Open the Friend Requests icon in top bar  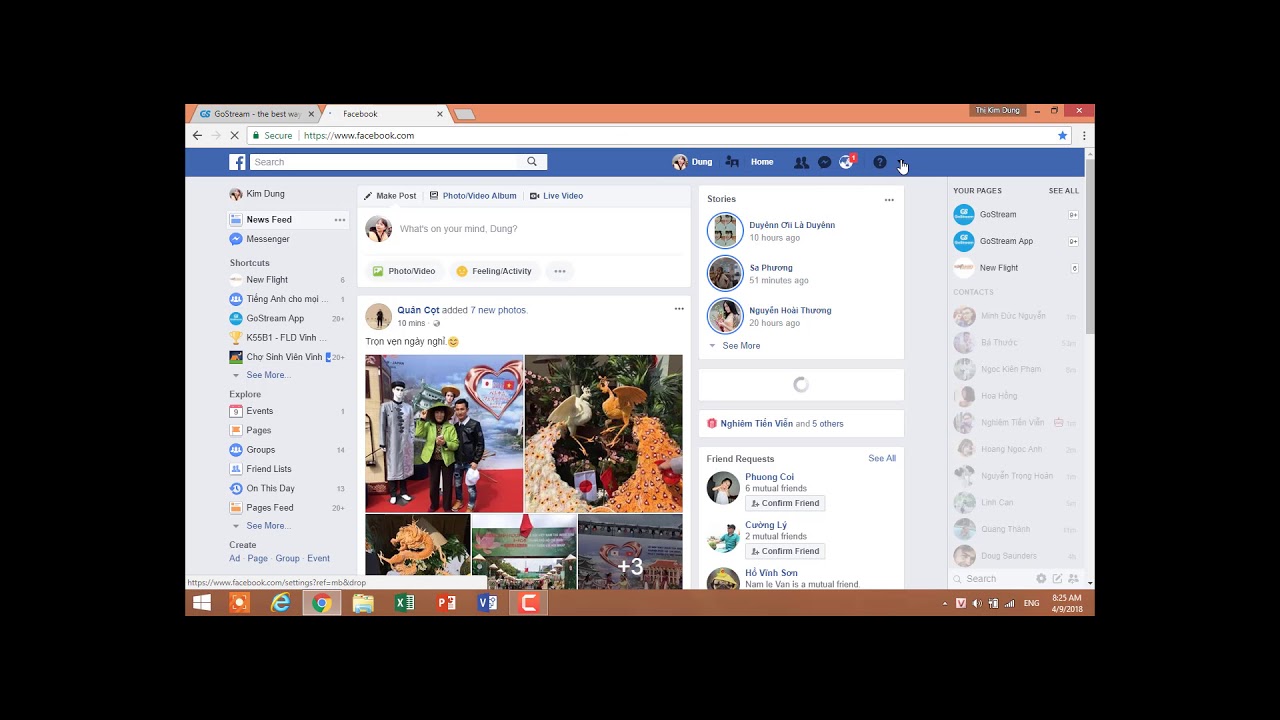pyautogui.click(x=801, y=162)
